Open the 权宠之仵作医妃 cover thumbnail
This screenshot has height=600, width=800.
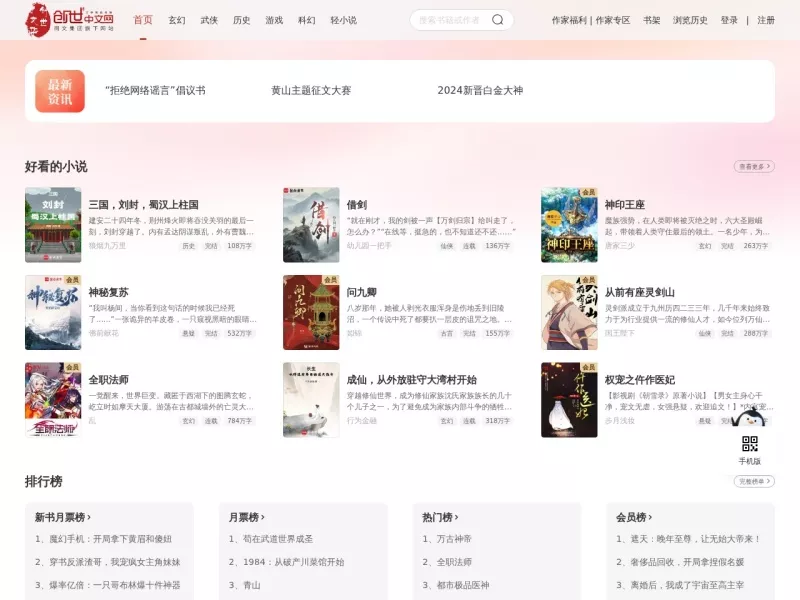(x=569, y=400)
